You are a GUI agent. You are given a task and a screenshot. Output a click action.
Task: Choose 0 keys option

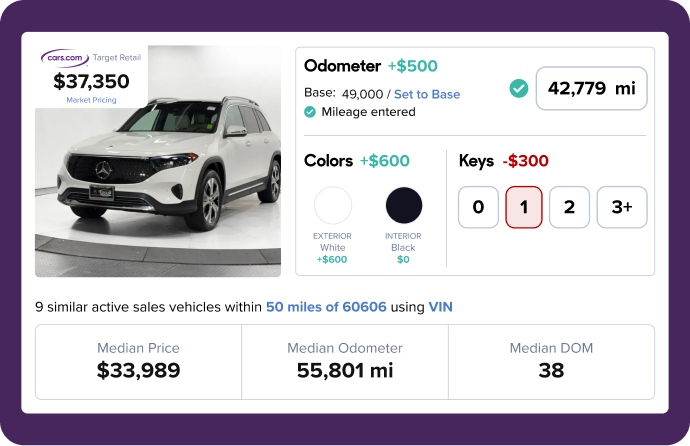[478, 207]
